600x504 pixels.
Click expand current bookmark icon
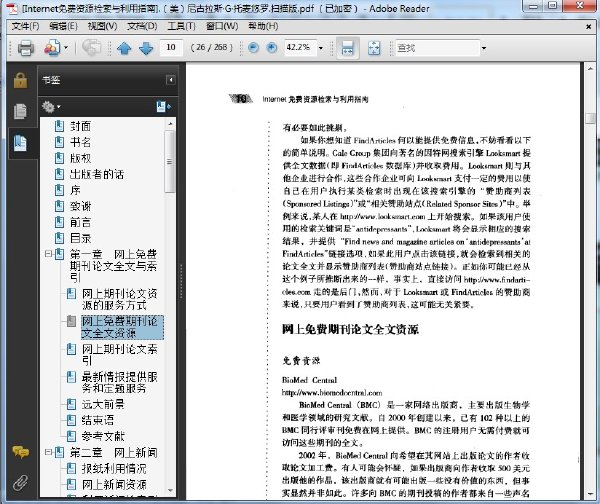coord(163,106)
